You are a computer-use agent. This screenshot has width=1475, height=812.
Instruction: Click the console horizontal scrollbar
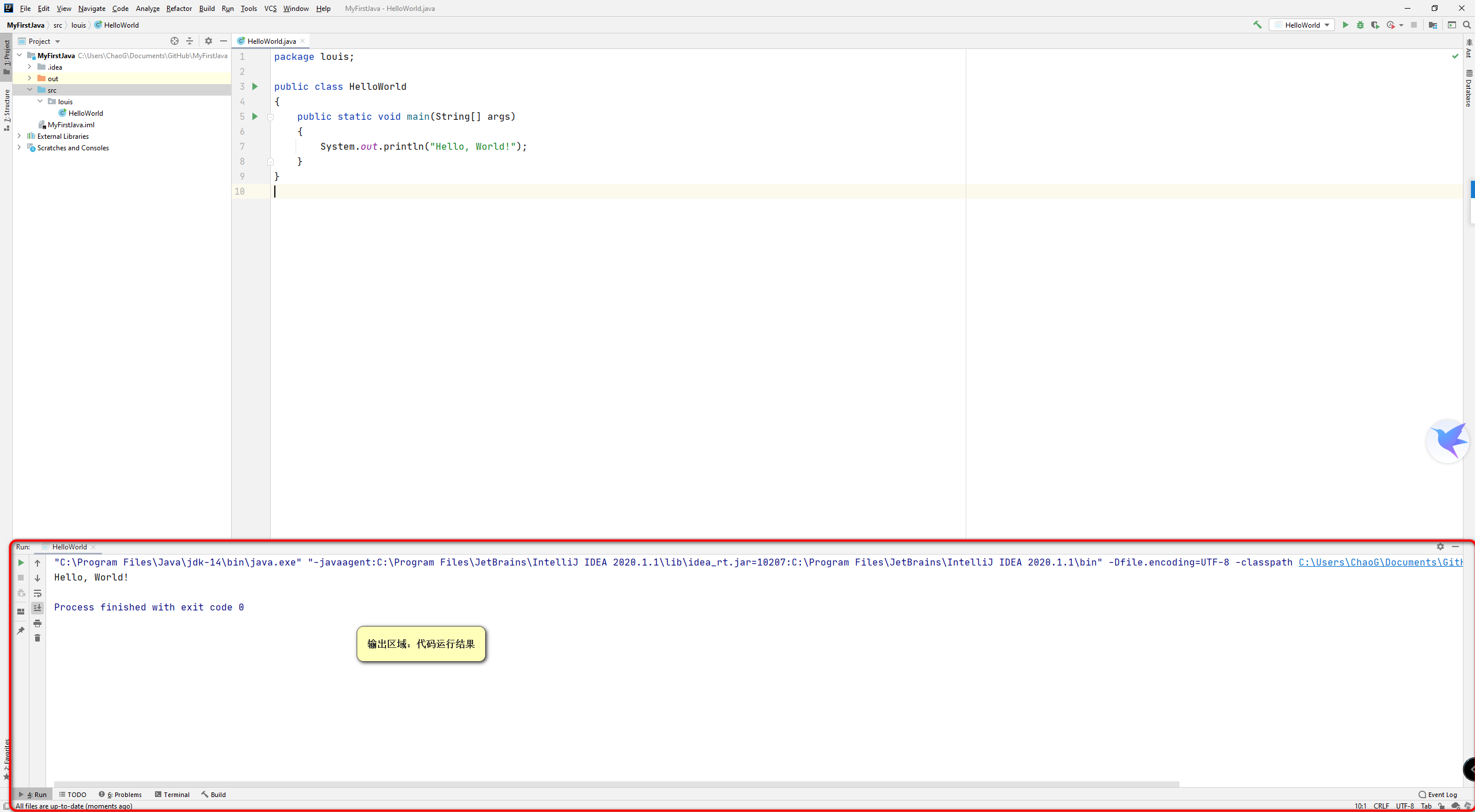(x=617, y=784)
